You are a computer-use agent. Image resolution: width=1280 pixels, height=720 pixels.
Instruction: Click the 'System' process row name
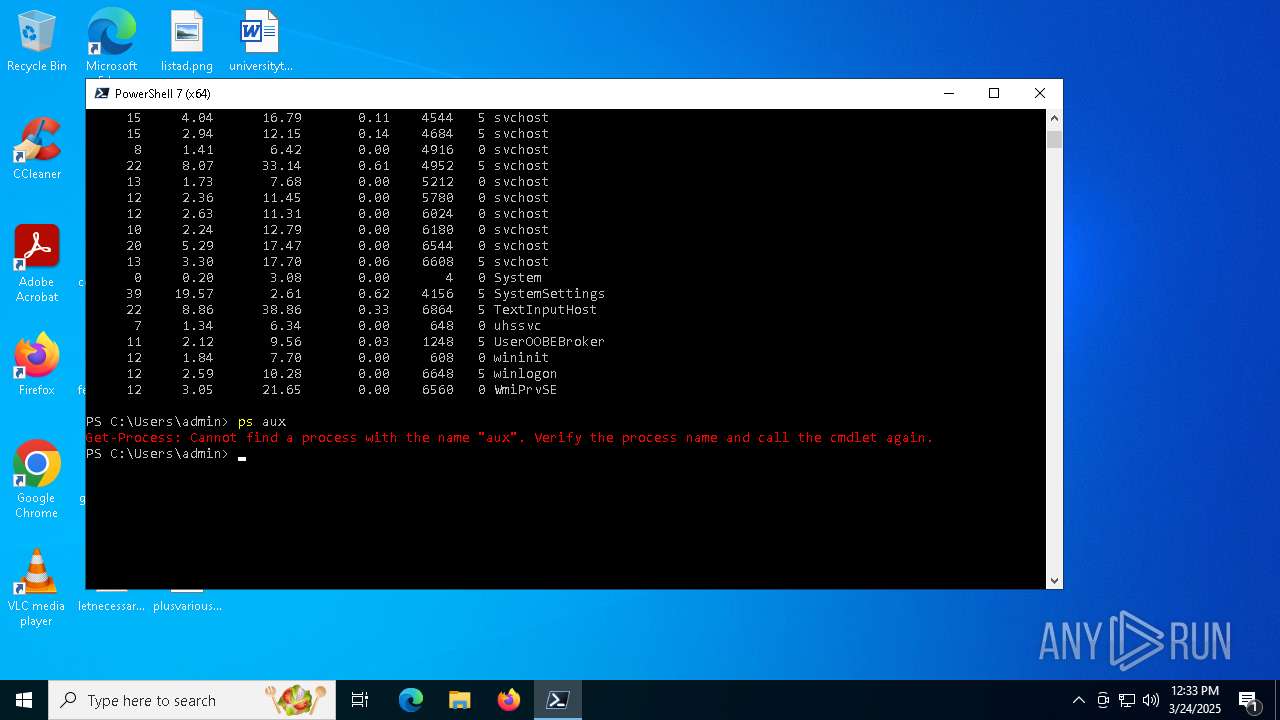tap(517, 277)
